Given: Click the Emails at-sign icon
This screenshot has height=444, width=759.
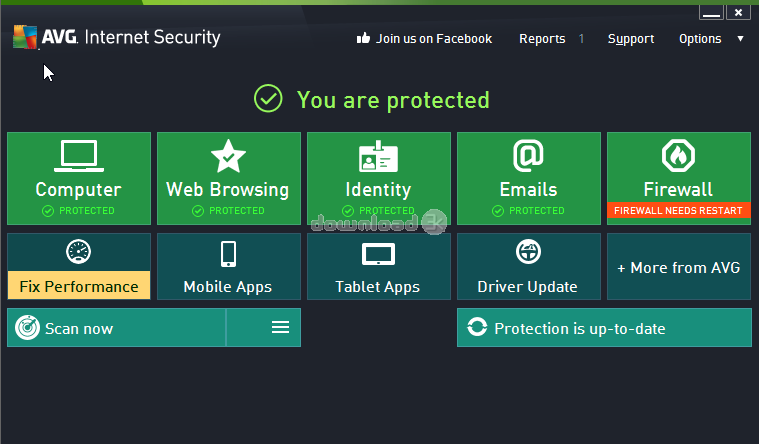Looking at the screenshot, I should 528,155.
